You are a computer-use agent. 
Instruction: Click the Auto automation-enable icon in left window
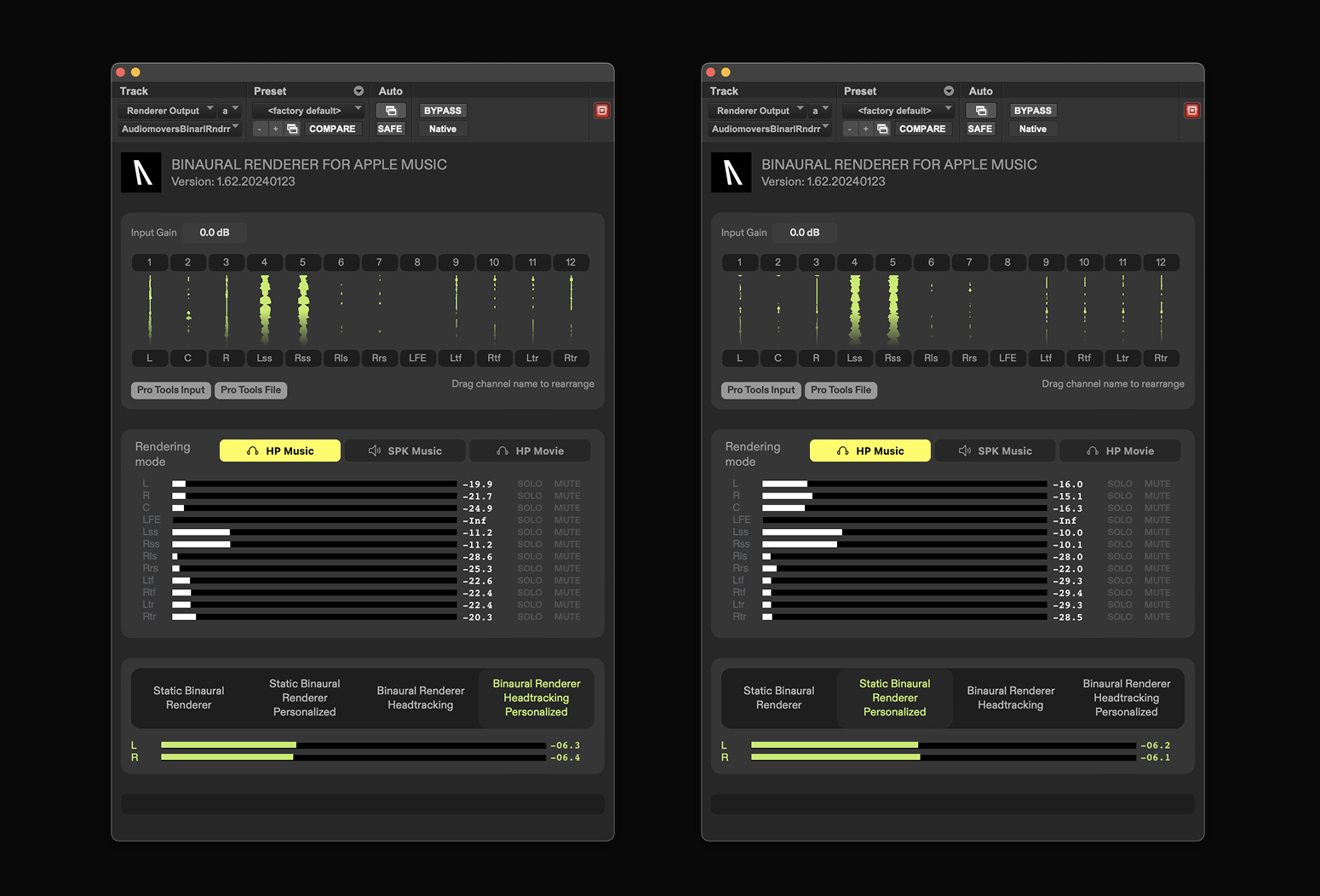pyautogui.click(x=391, y=111)
